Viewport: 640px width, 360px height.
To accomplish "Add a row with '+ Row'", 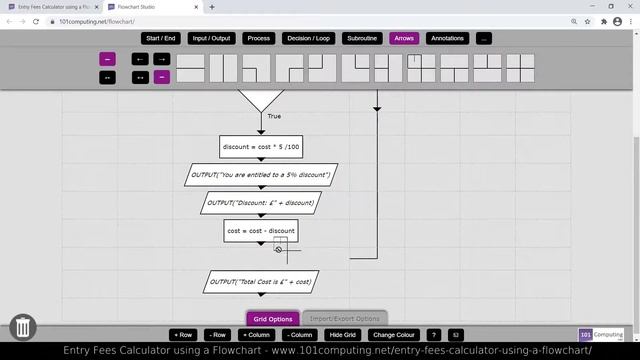I will pyautogui.click(x=183, y=335).
